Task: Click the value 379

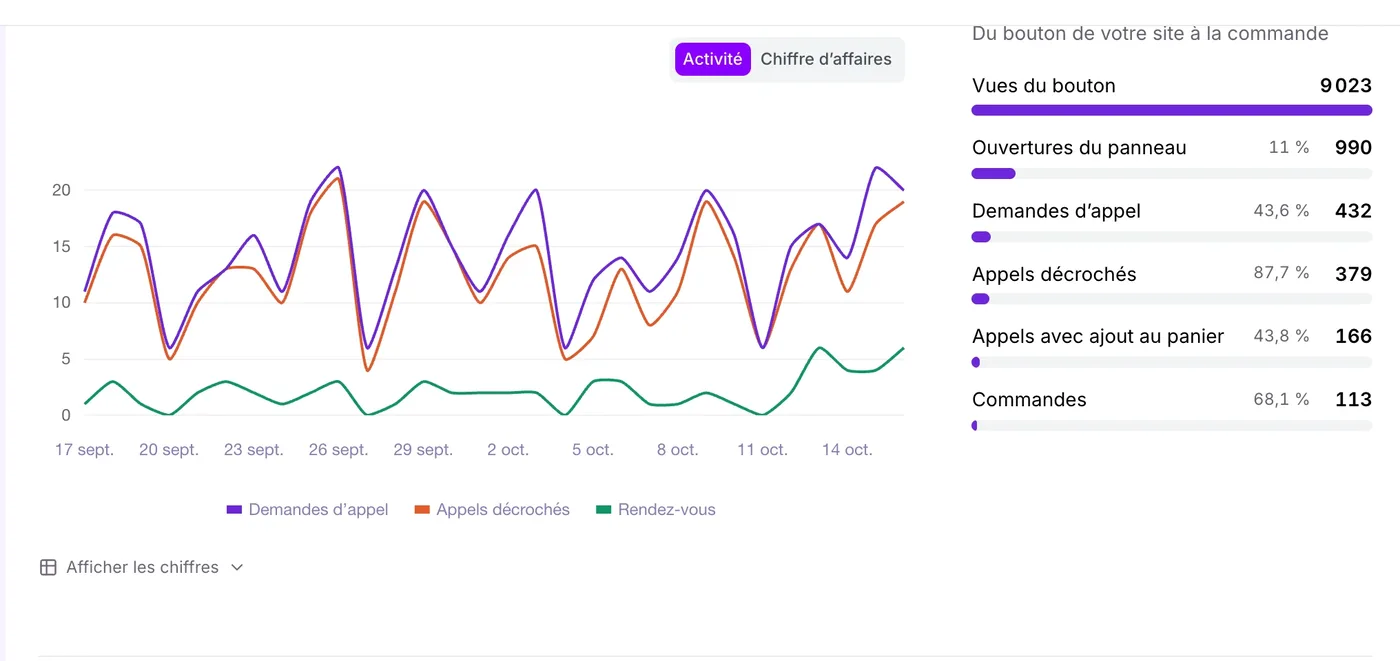Action: (x=1353, y=274)
